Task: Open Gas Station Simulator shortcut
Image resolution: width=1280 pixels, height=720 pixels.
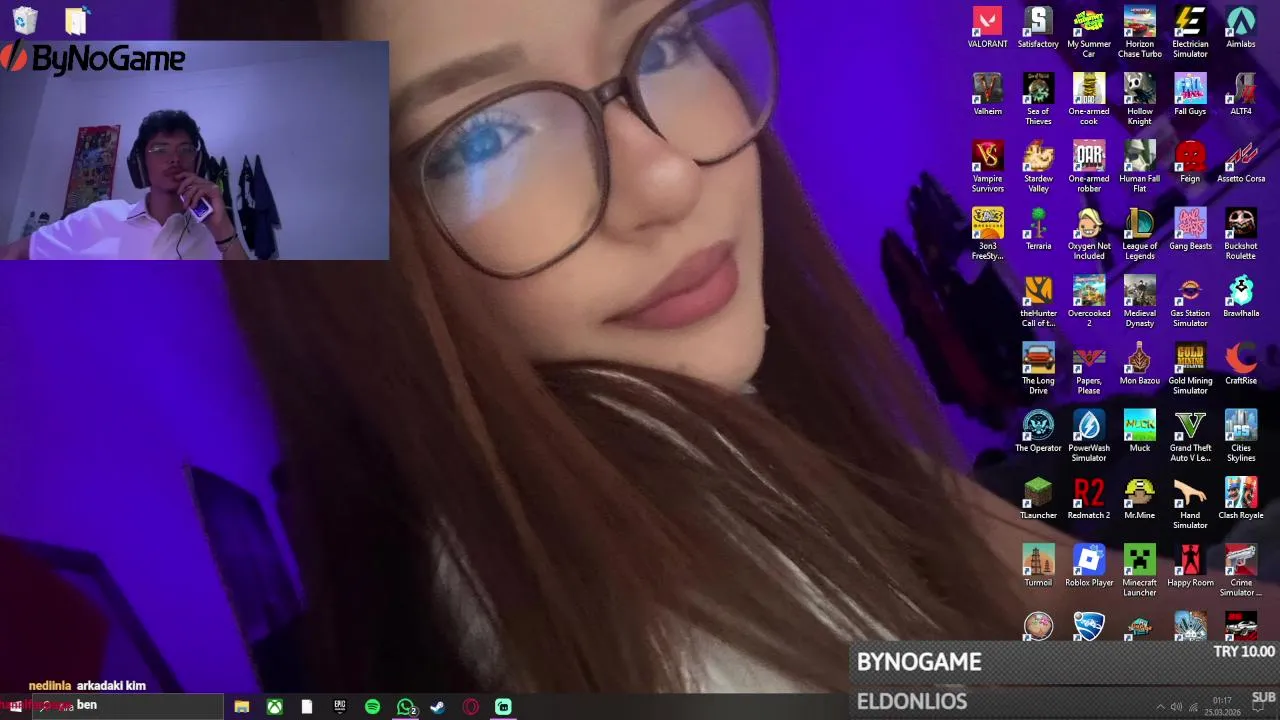Action: click(1190, 300)
